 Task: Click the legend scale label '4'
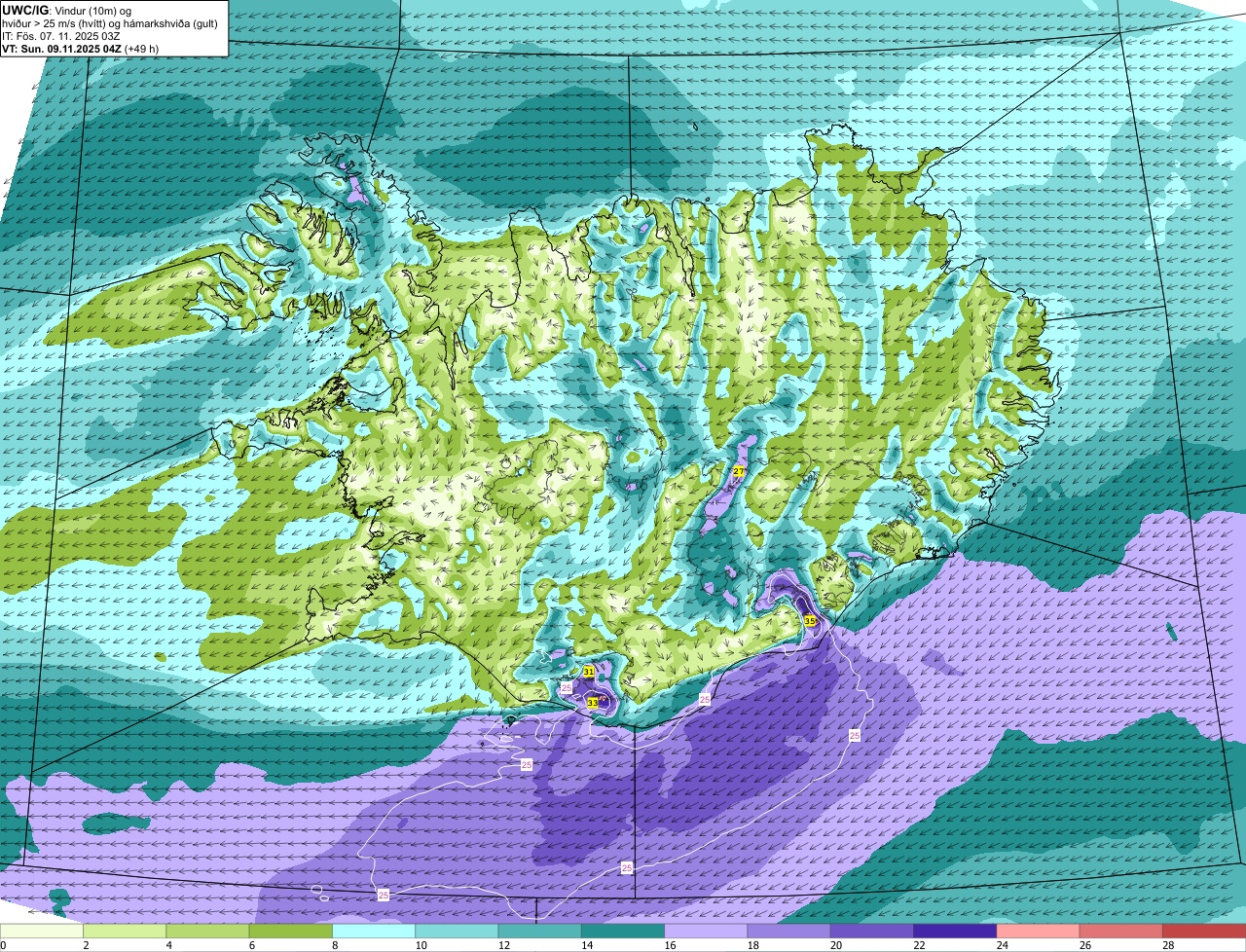point(168,945)
